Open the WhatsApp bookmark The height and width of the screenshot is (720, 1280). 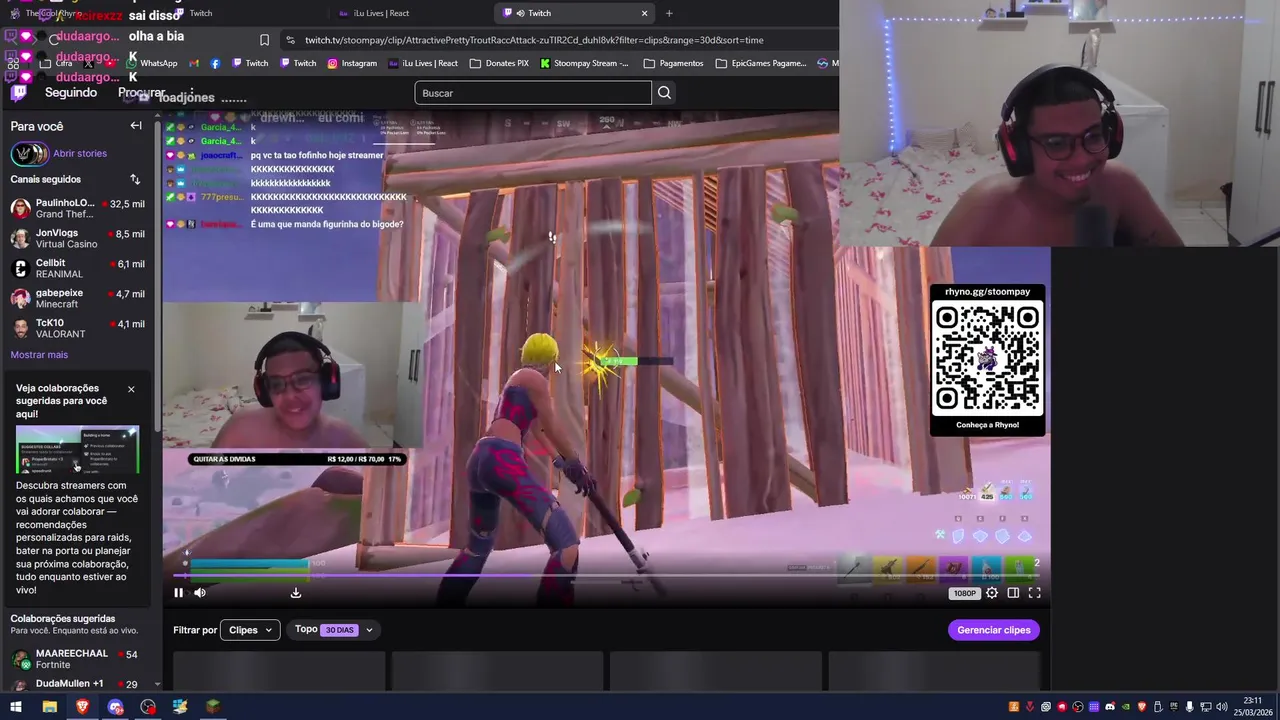[x=151, y=63]
